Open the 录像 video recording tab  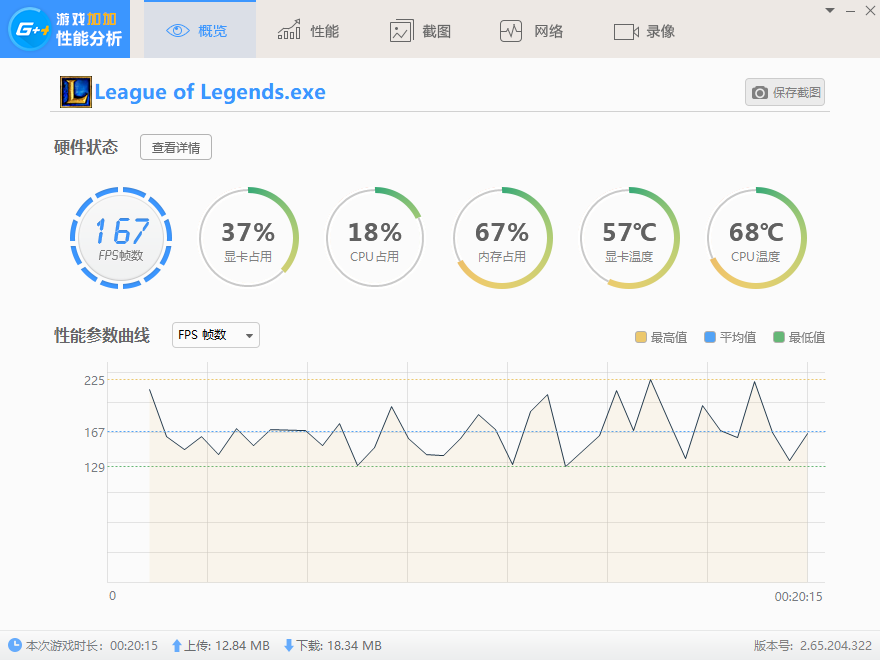644,31
